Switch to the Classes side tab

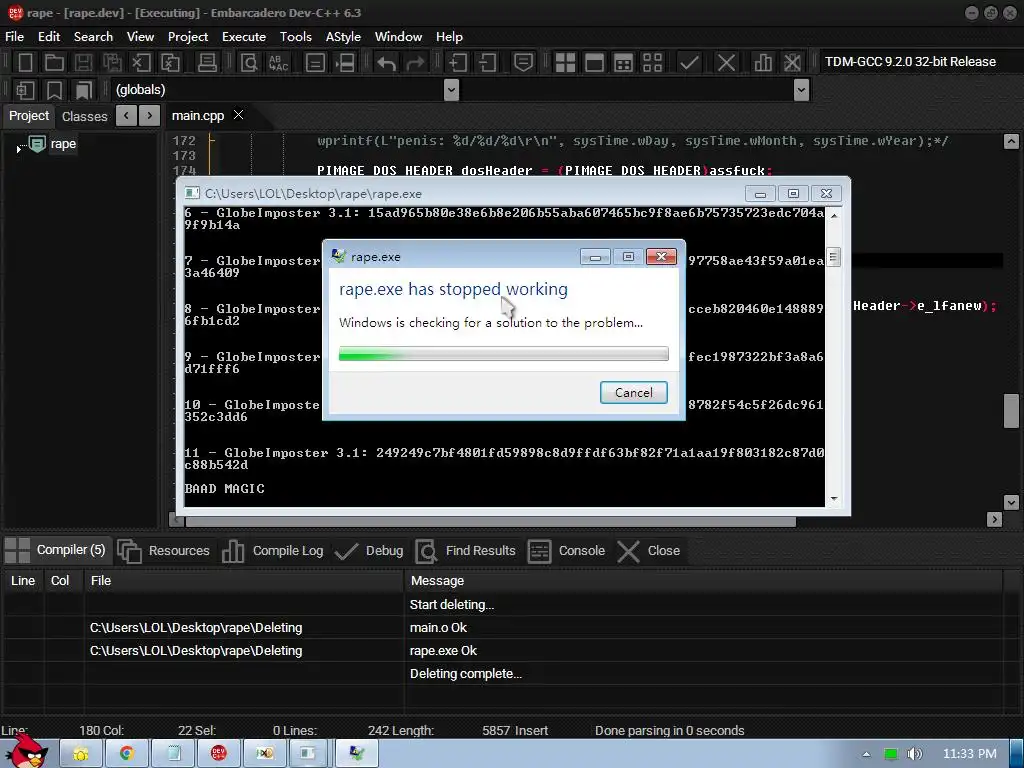pos(84,116)
